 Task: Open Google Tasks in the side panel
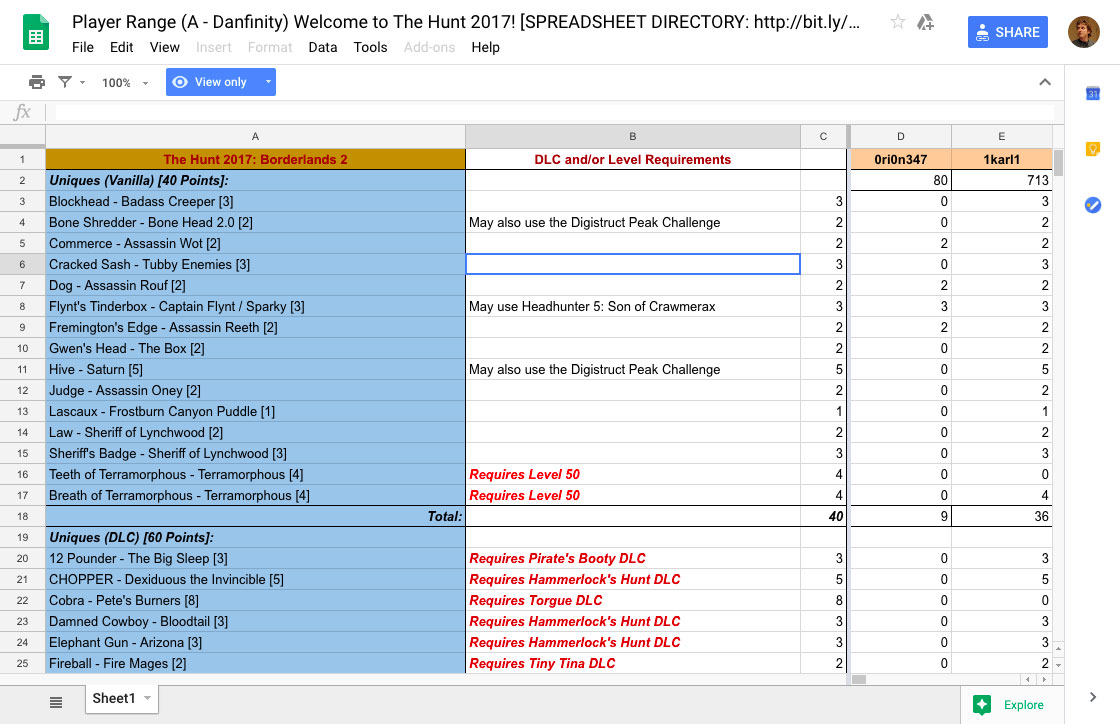point(1093,205)
